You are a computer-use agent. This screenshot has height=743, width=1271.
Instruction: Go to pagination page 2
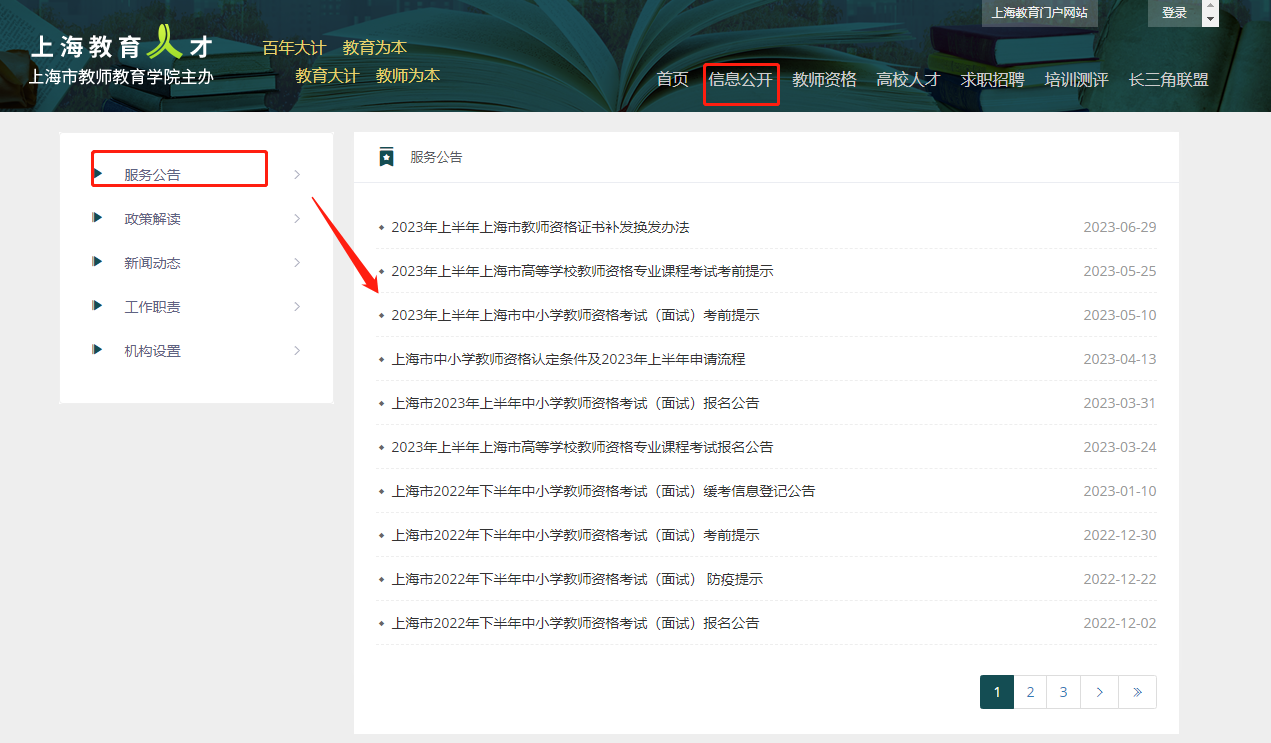[1029, 691]
